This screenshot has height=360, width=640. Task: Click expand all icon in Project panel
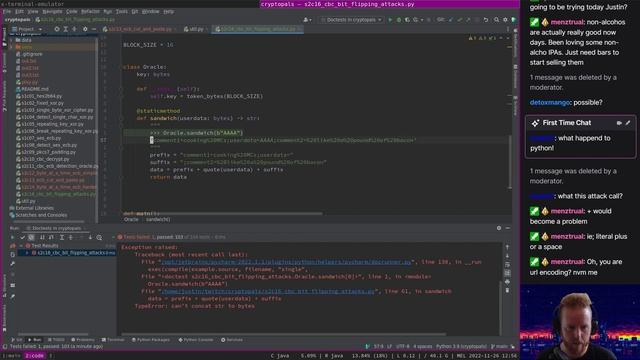coord(65,29)
